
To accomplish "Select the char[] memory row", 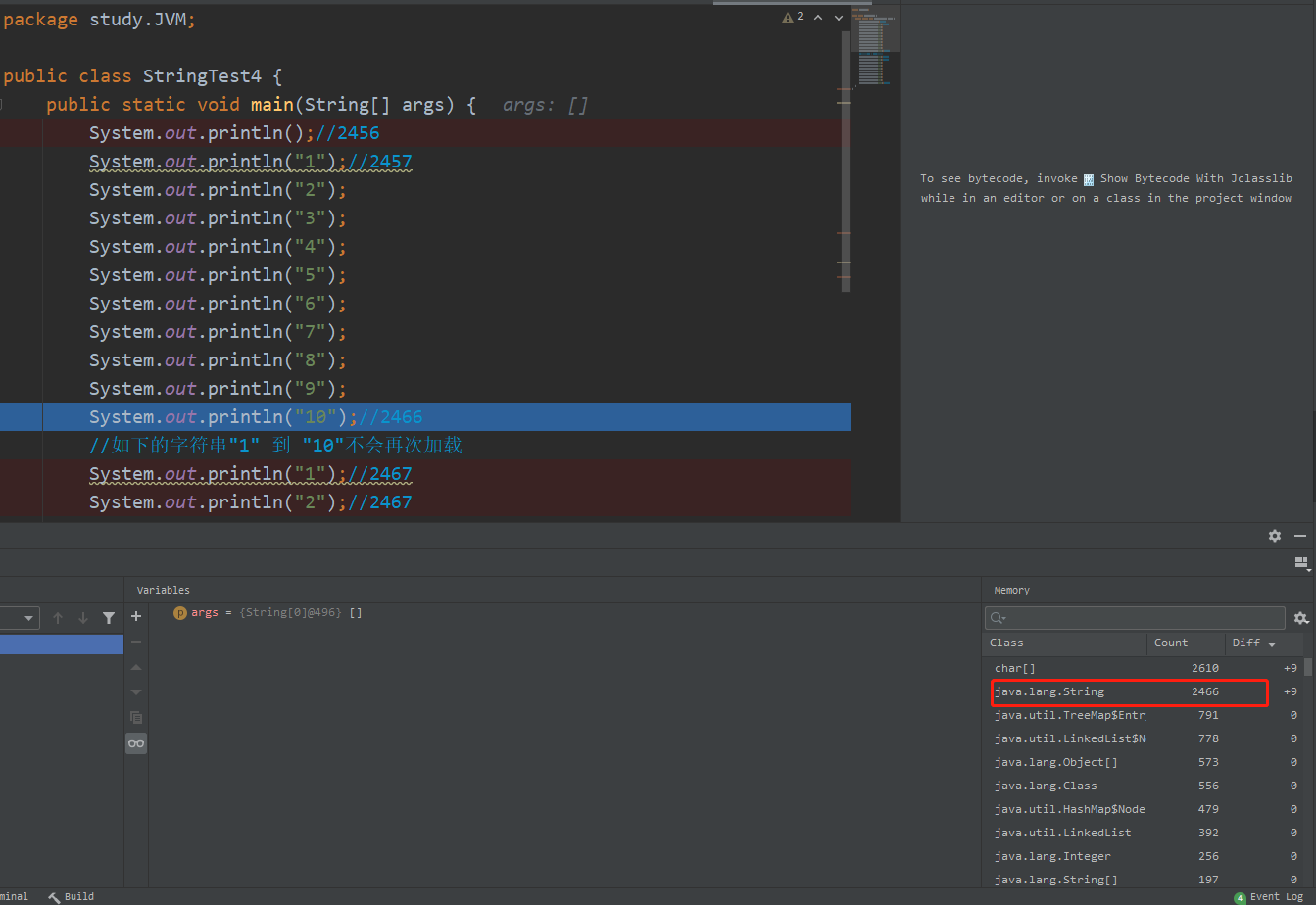I will pyautogui.click(x=1143, y=668).
